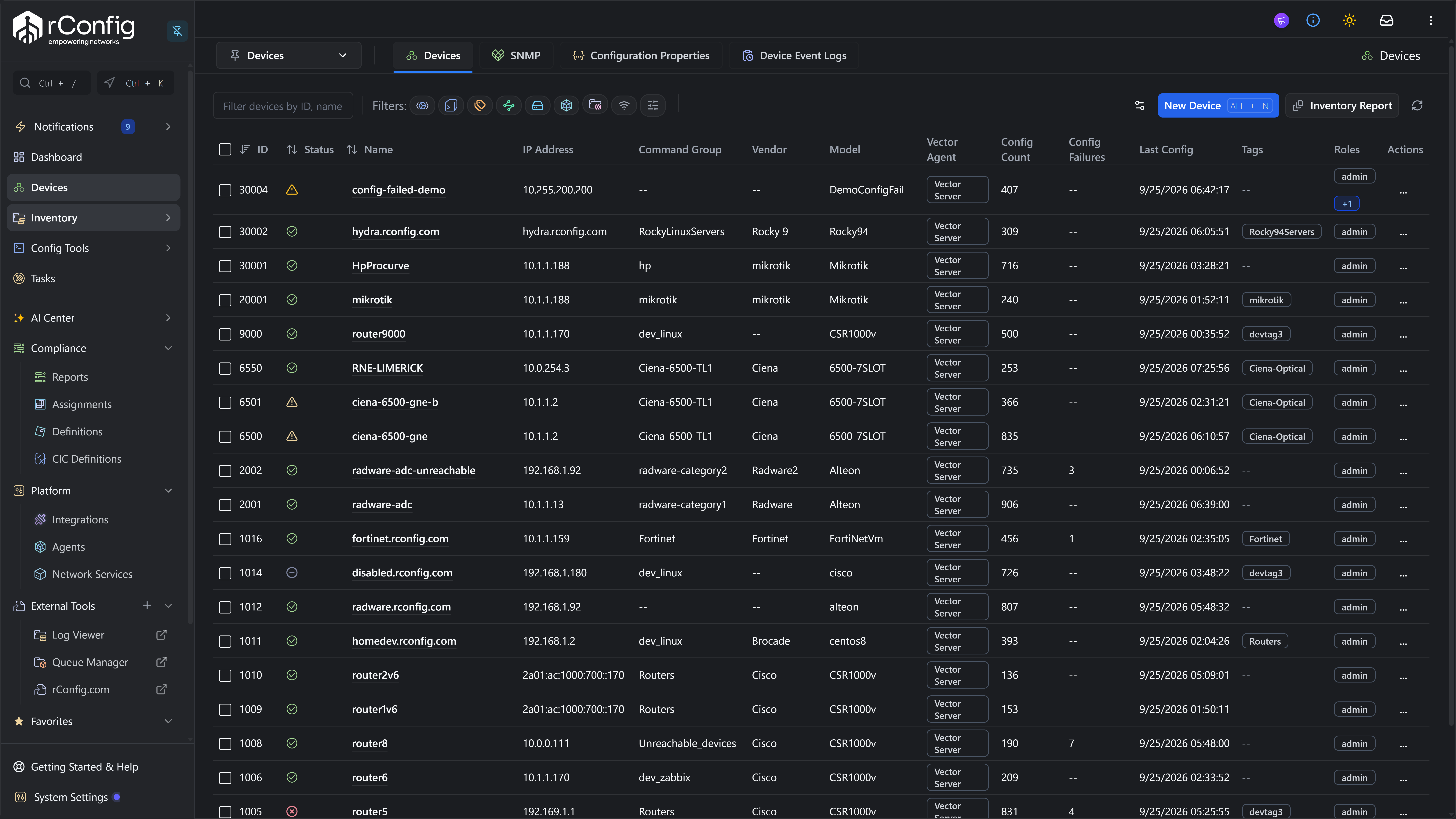Viewport: 1456px width, 819px height.
Task: Select the Devices tab
Action: coord(433,55)
